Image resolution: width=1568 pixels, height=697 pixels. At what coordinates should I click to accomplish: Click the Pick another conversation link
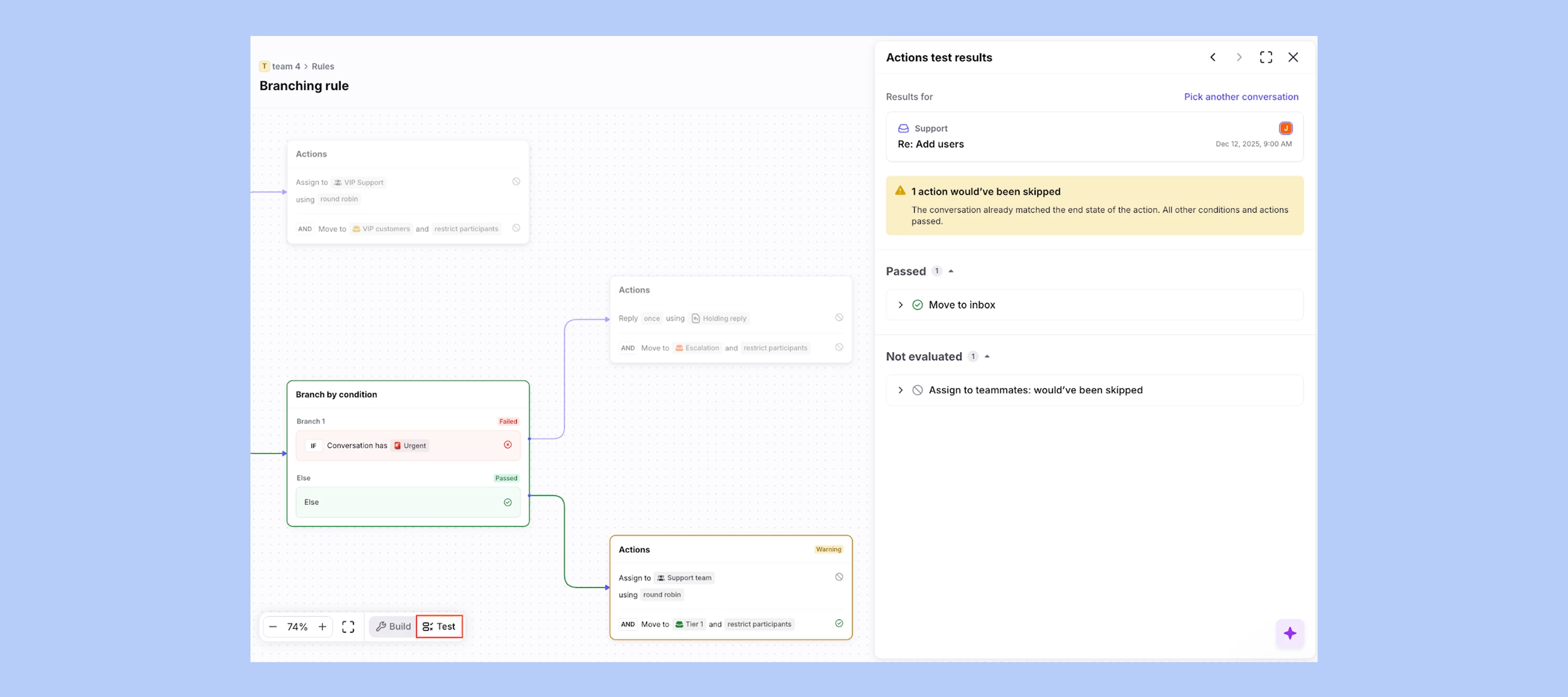coord(1241,96)
